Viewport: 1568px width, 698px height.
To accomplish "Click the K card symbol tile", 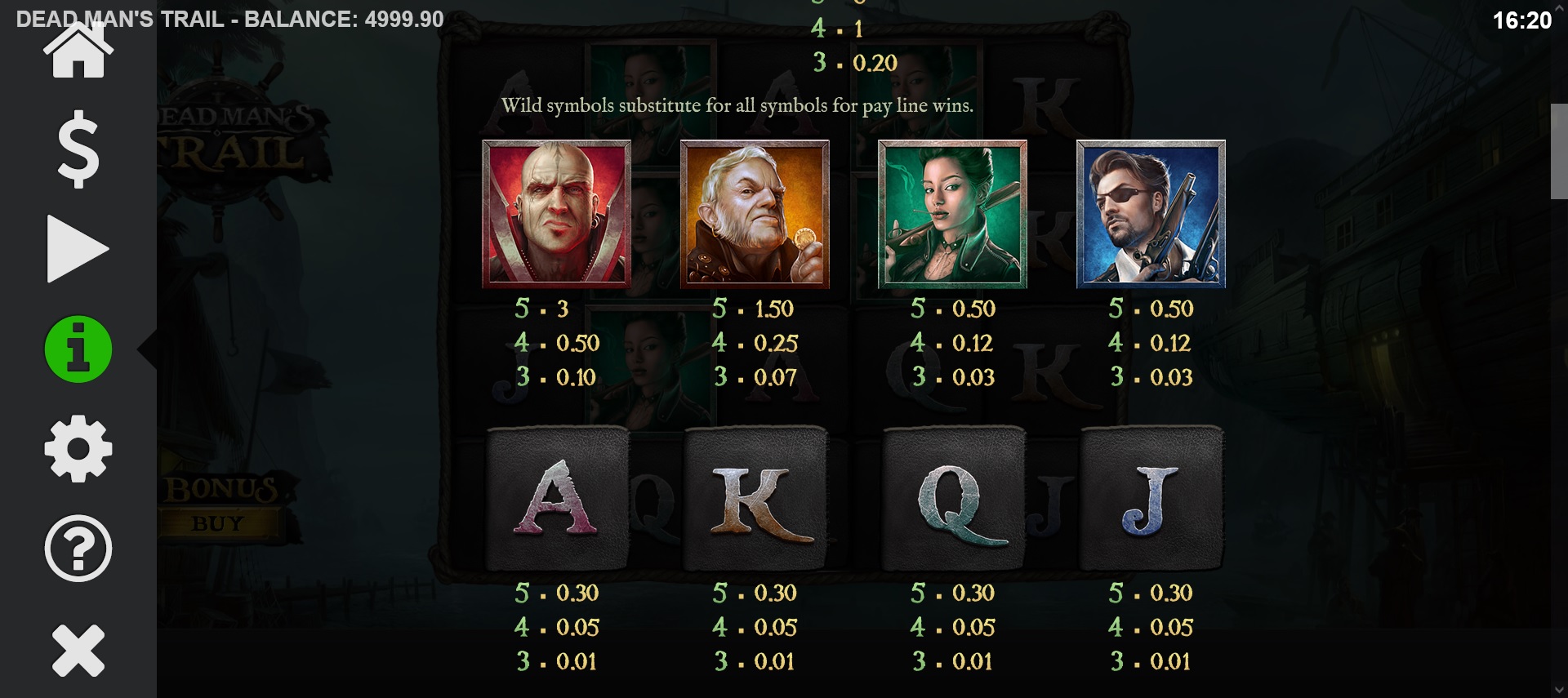I will point(755,498).
